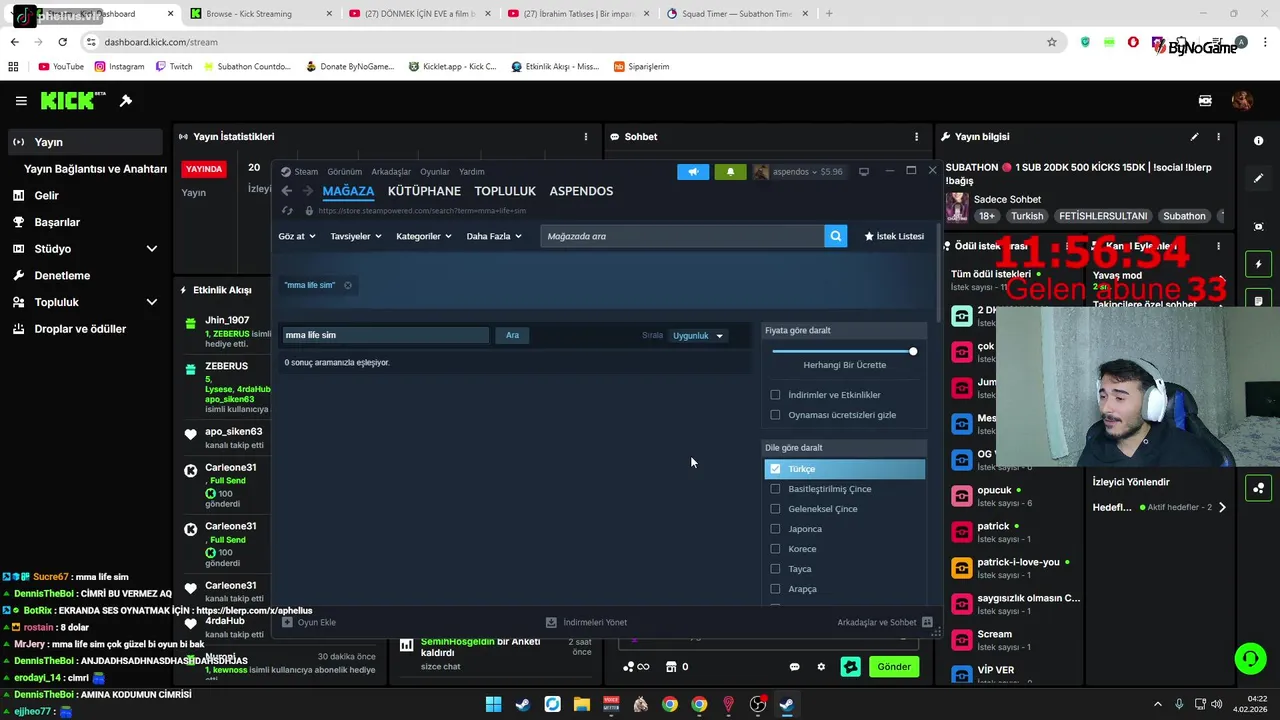Open the Görünüm menu in Steam
Screen dimensions: 1280x720
(x=345, y=172)
